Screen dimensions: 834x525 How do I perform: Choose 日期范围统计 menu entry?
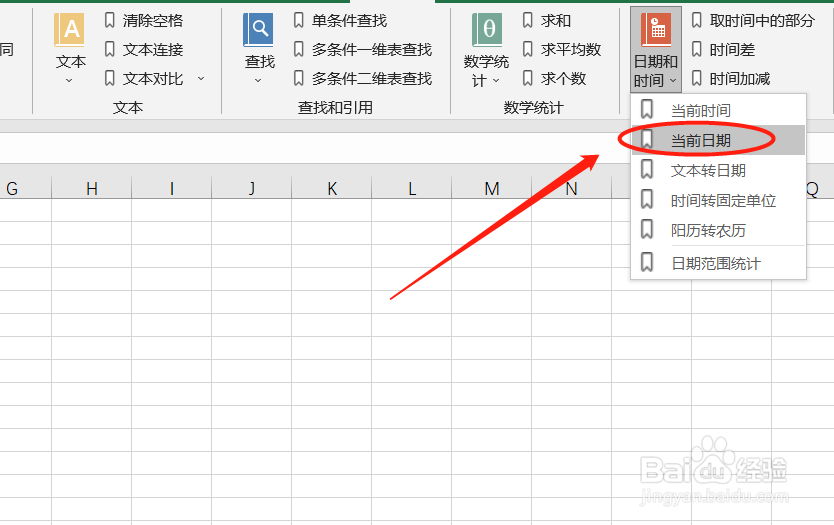tap(718, 263)
